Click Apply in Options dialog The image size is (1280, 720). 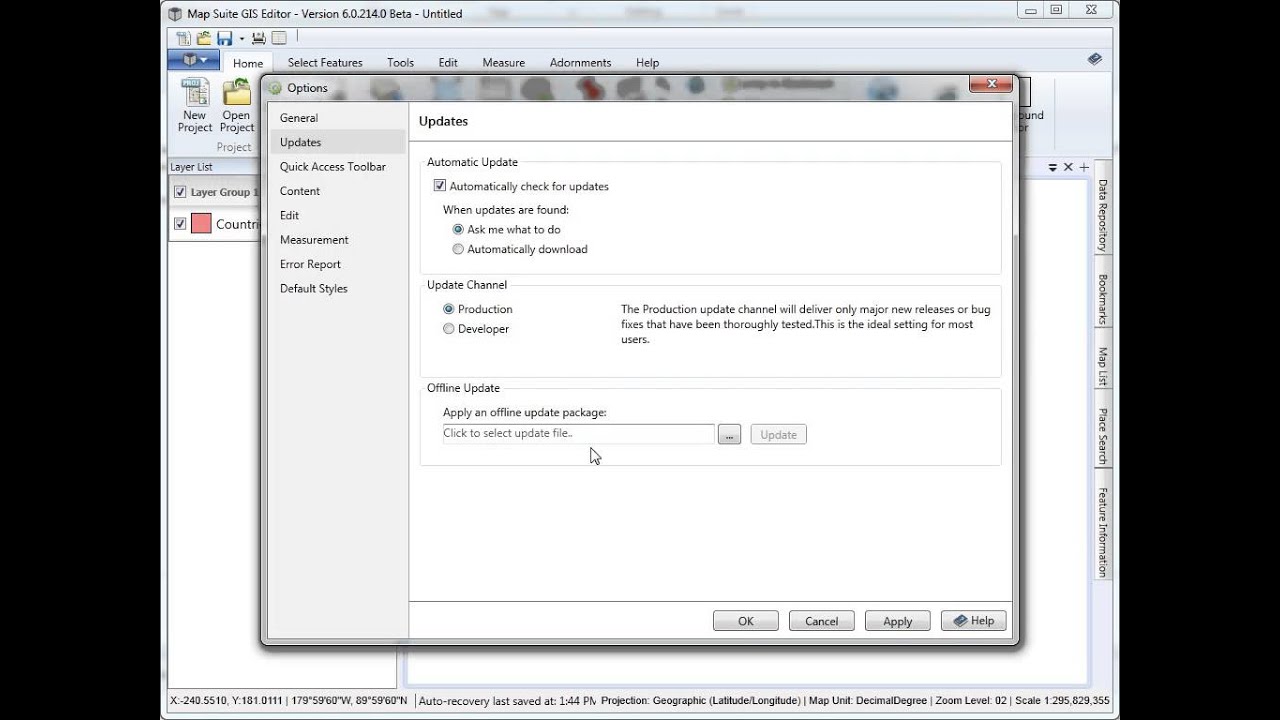point(898,621)
